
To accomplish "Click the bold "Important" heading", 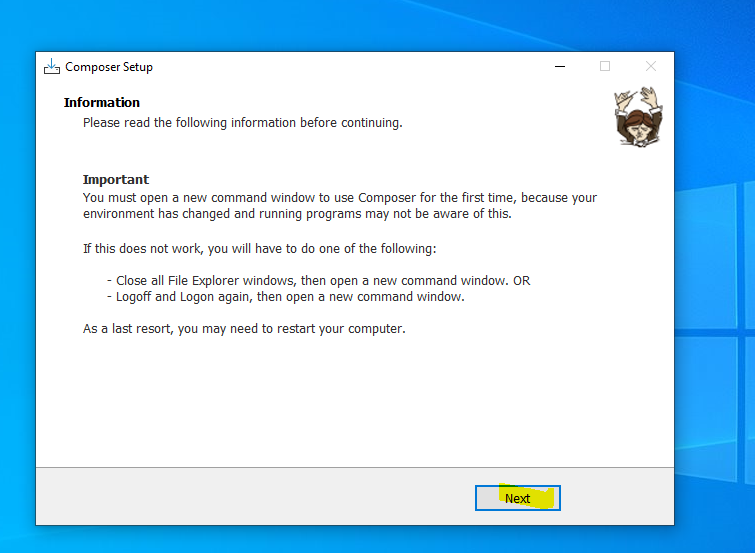I will click(x=116, y=180).
